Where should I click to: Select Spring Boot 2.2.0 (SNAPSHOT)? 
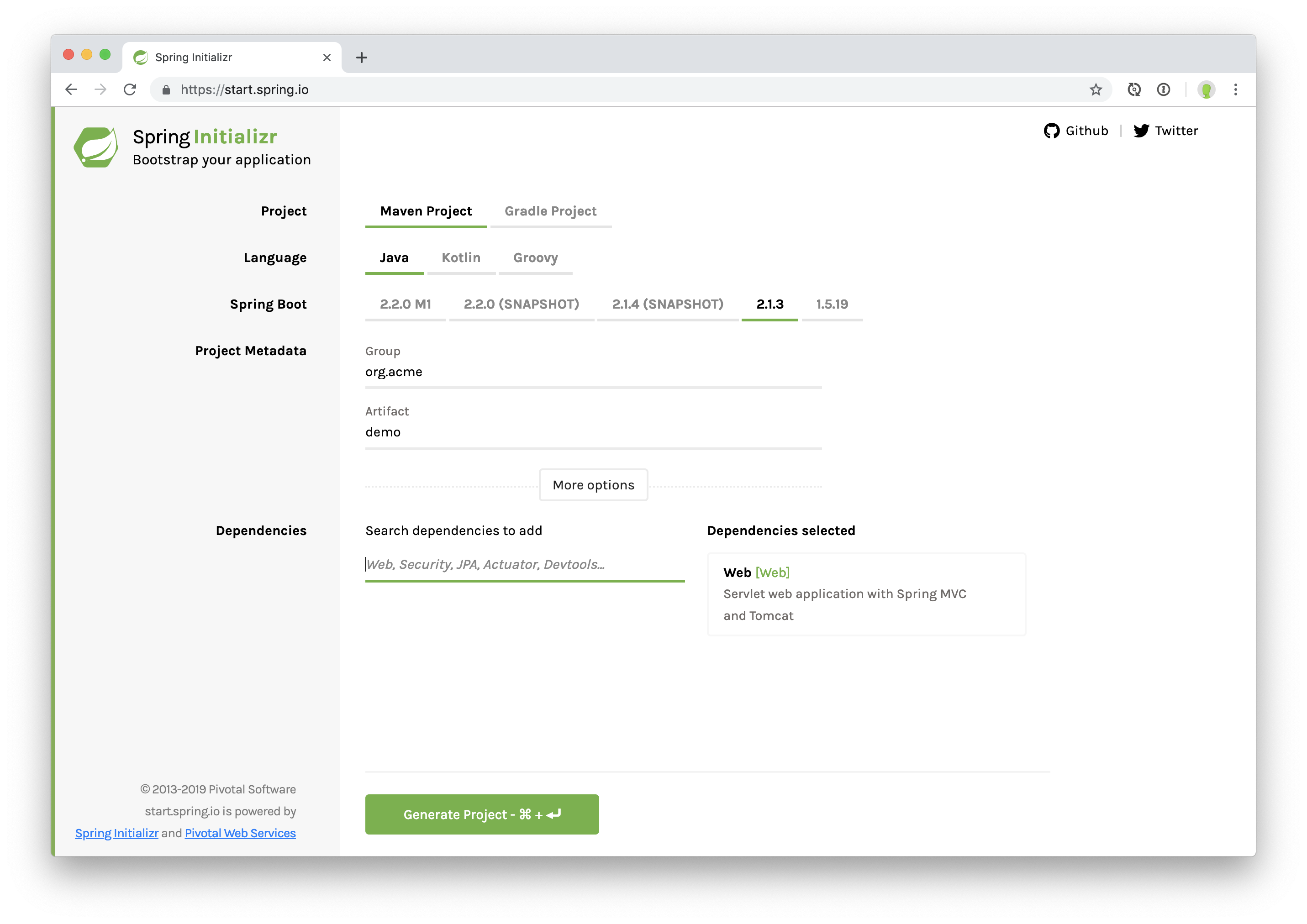tap(522, 305)
